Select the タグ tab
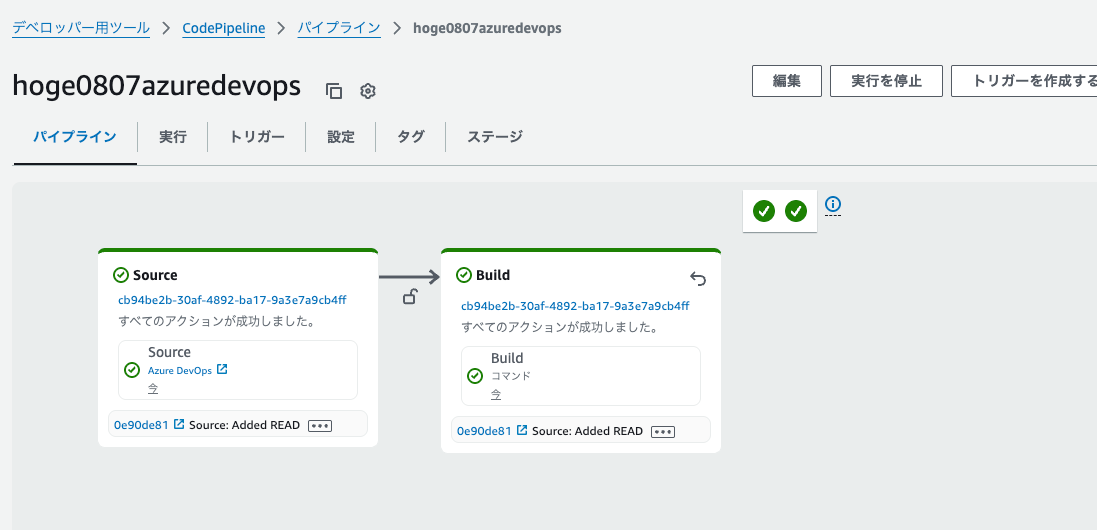 [x=411, y=136]
